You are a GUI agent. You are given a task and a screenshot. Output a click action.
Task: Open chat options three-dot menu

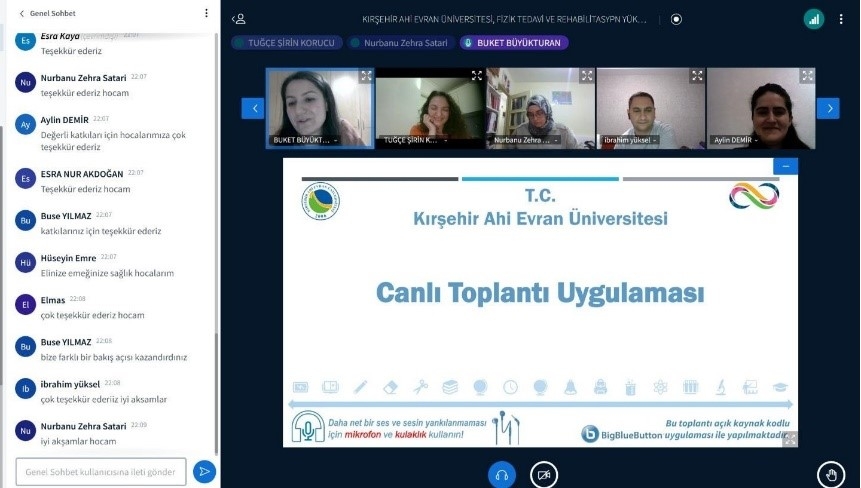click(x=206, y=13)
